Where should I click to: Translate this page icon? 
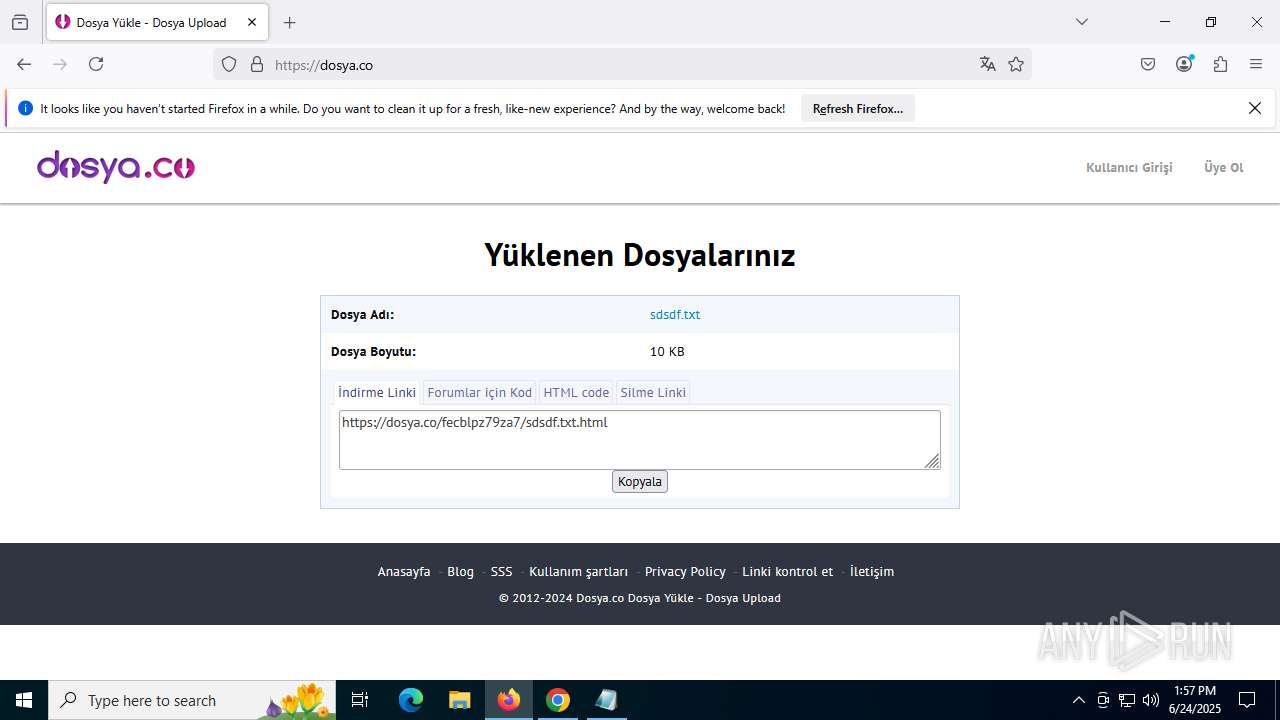tap(988, 64)
